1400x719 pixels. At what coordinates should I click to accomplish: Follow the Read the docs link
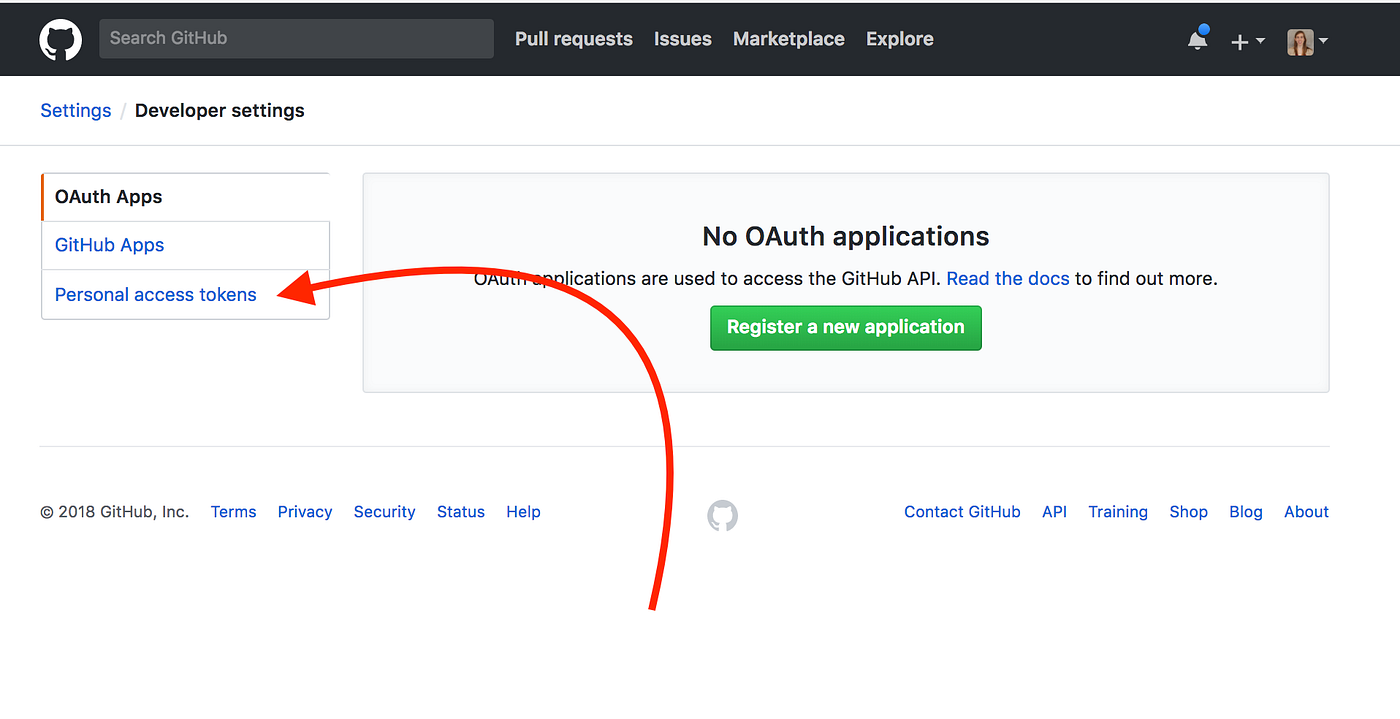click(x=1007, y=278)
